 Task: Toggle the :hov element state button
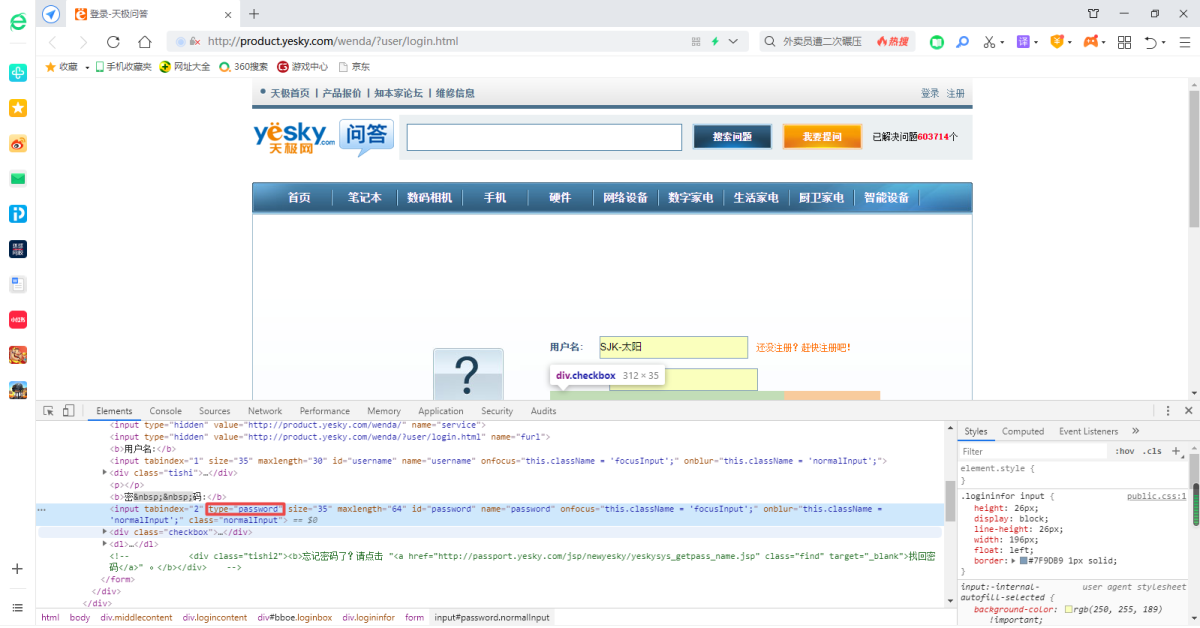tap(1124, 452)
